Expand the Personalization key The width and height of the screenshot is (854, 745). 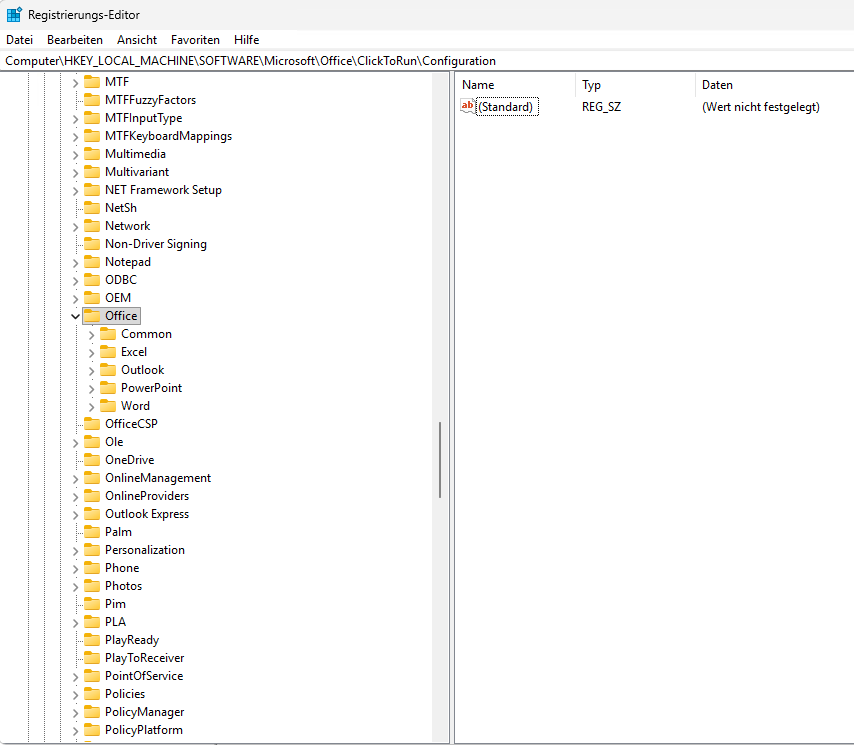pyautogui.click(x=75, y=550)
